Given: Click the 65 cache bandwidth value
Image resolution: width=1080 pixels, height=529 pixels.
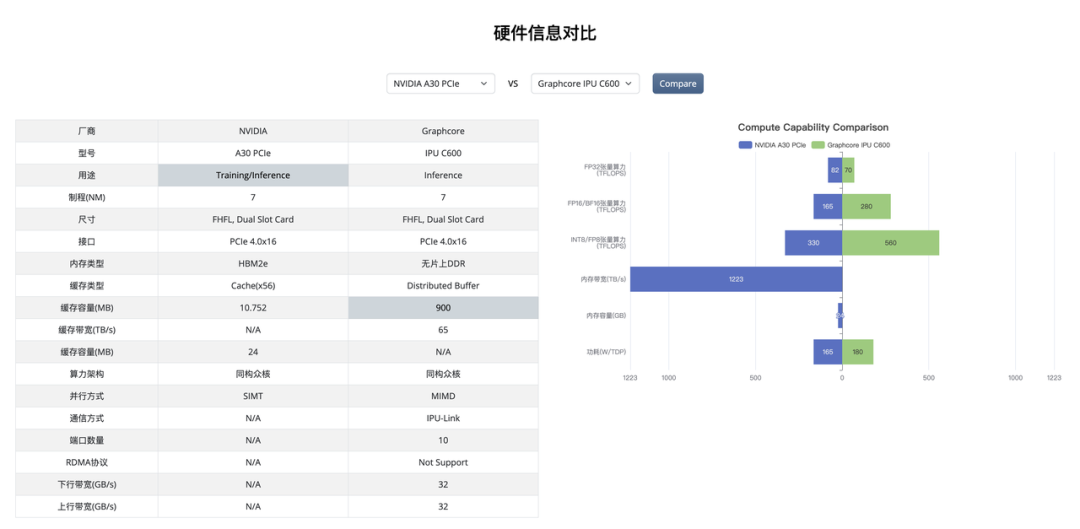Looking at the screenshot, I should pyautogui.click(x=443, y=329).
